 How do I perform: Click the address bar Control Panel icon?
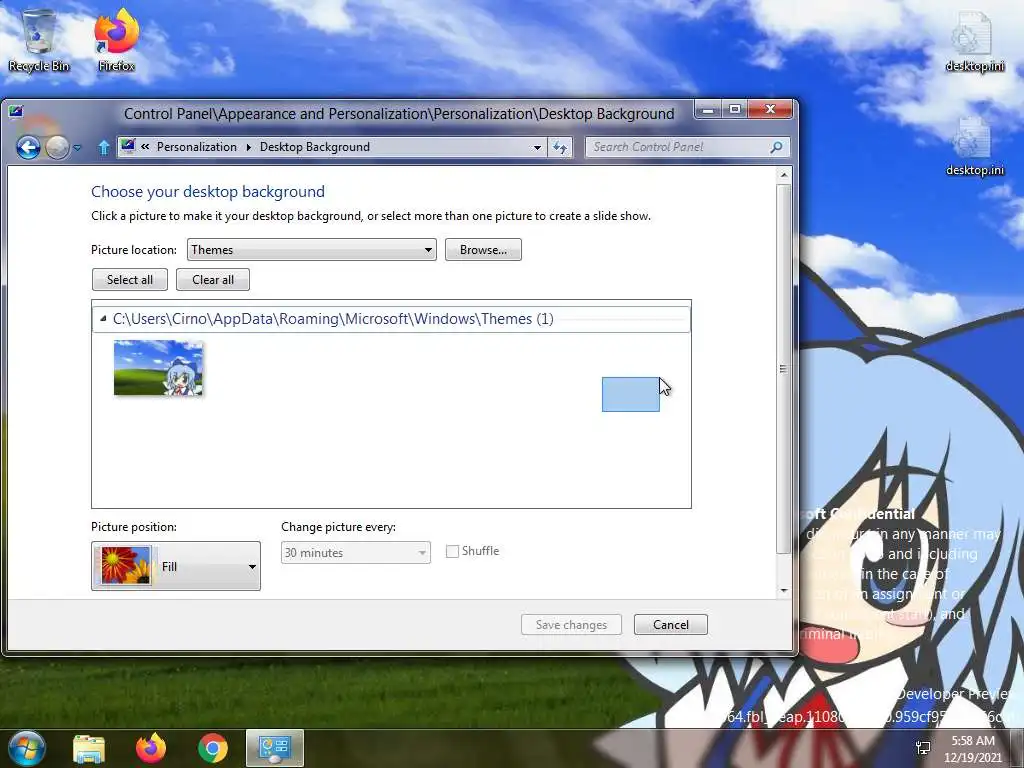[x=128, y=146]
